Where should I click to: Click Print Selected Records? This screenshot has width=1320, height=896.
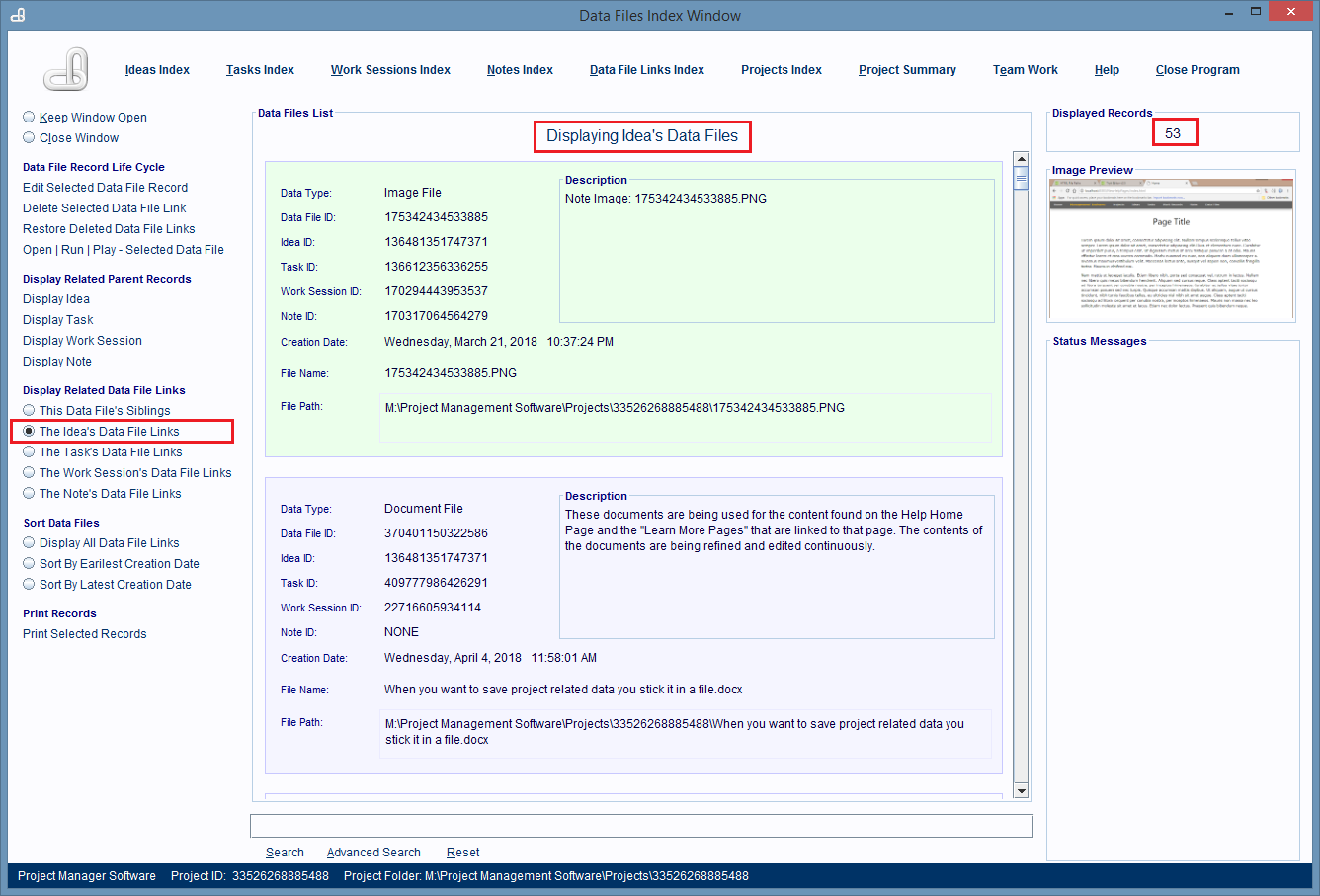(x=85, y=633)
